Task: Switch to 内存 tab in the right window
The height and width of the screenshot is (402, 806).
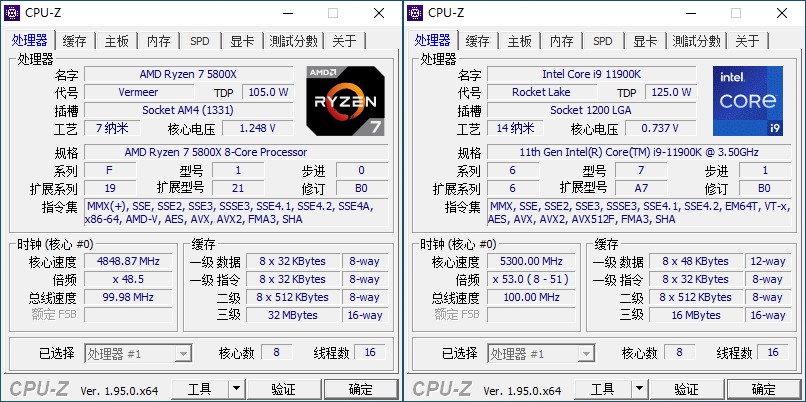Action: click(561, 41)
